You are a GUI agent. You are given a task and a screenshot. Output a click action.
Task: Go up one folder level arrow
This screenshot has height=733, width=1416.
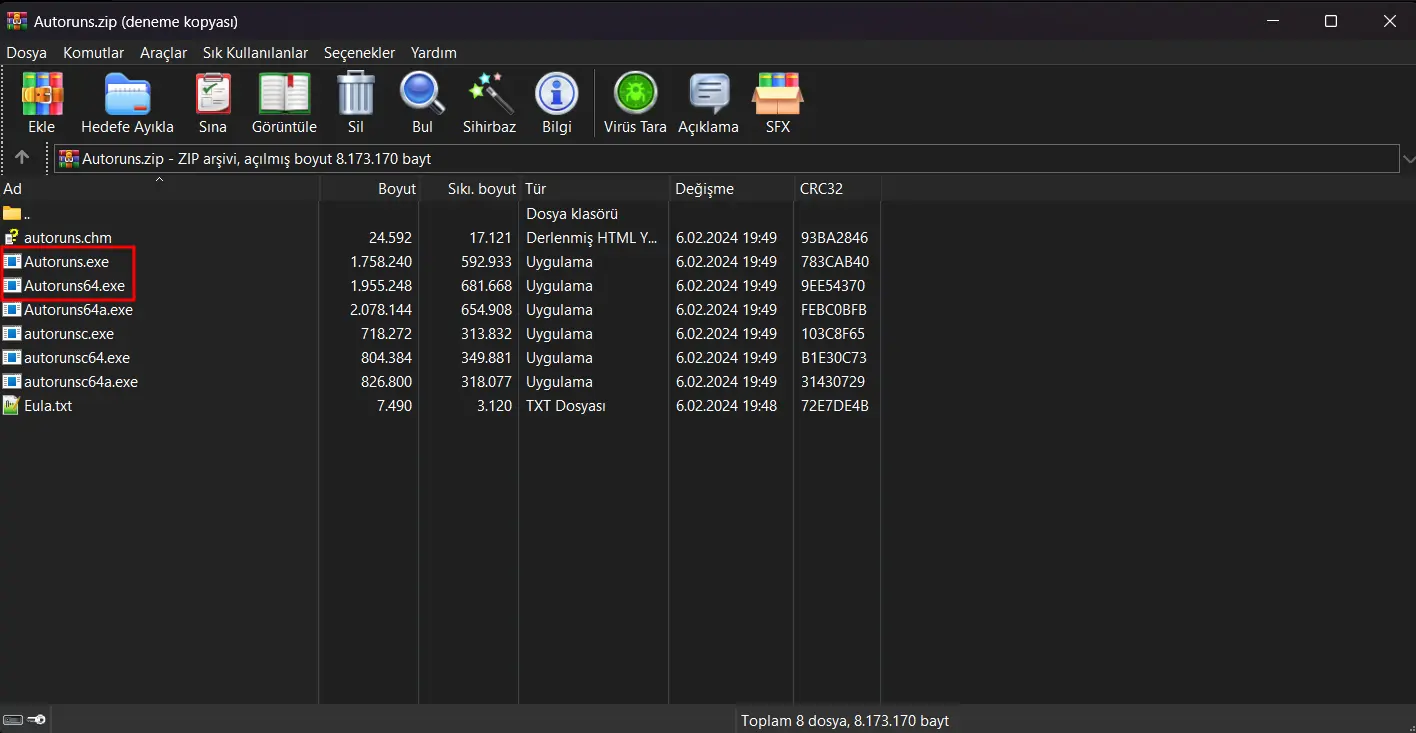[22, 158]
